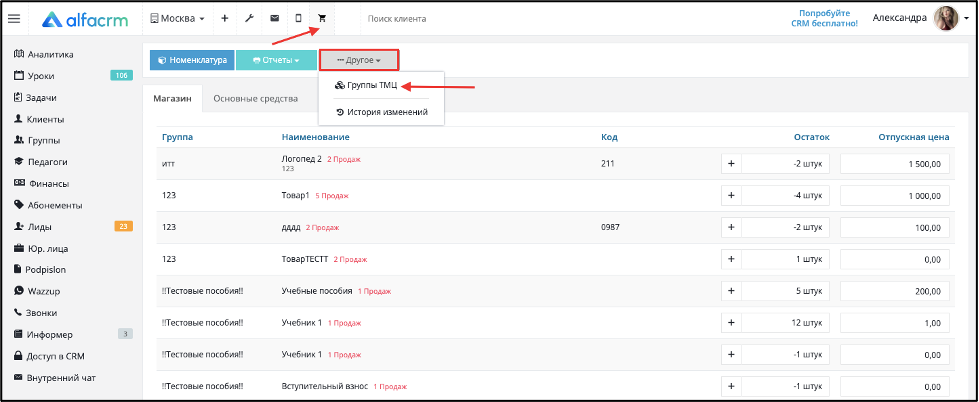Screen dimensions: 979x402
Task: Switch to Основные средства tab
Action: 255,99
